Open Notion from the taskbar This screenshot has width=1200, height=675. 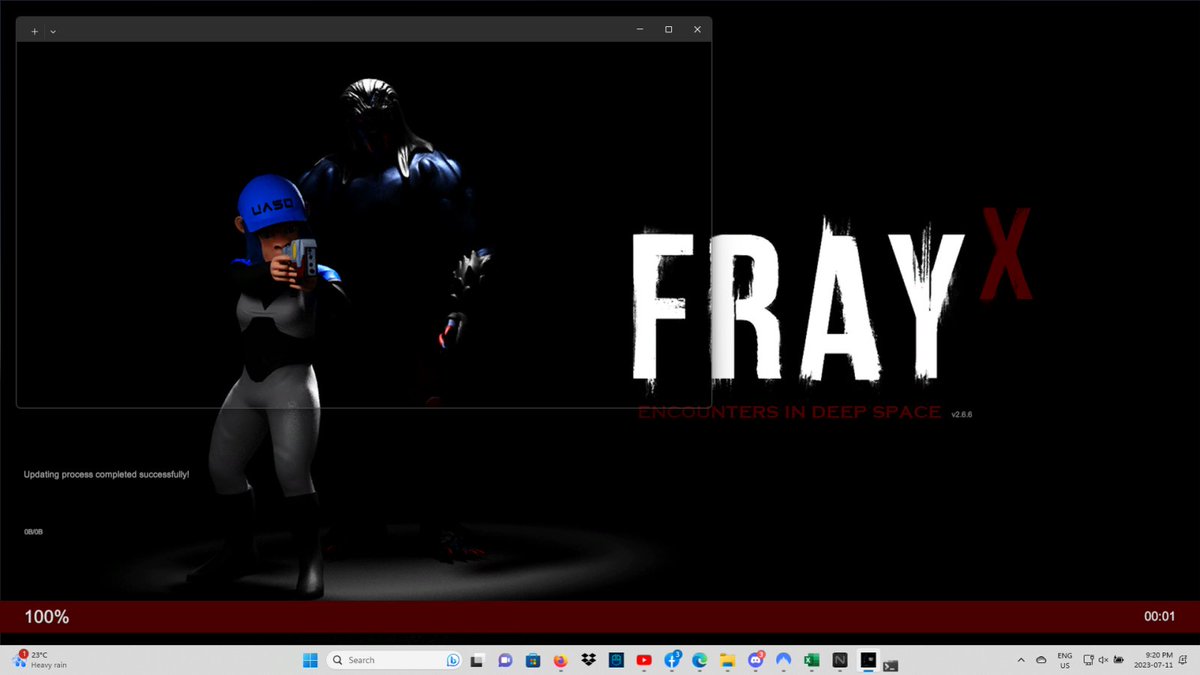840,660
